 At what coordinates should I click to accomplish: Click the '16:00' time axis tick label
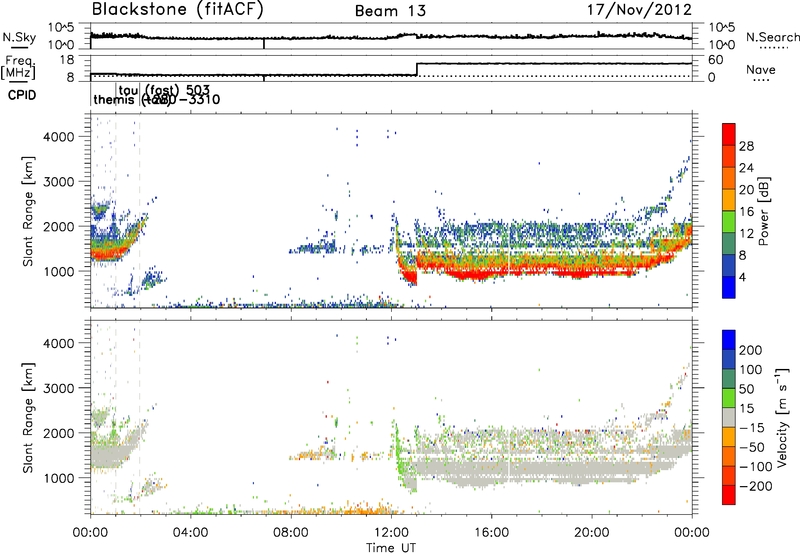tap(491, 533)
